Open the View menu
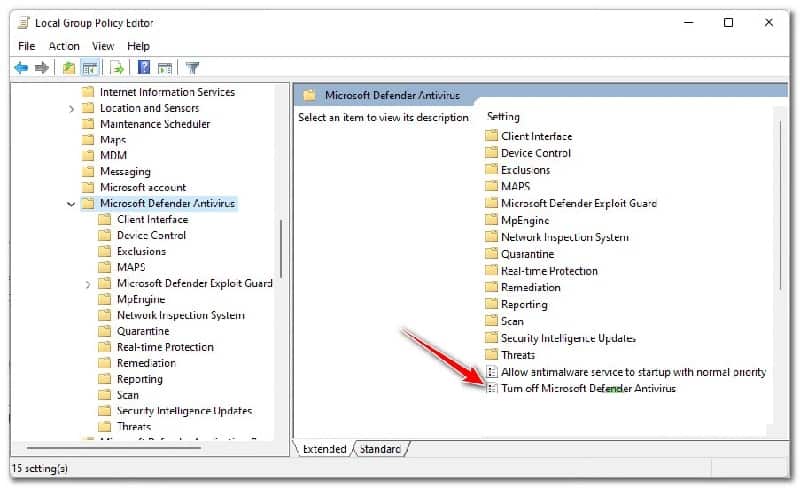Image resolution: width=800 pixels, height=488 pixels. point(103,46)
